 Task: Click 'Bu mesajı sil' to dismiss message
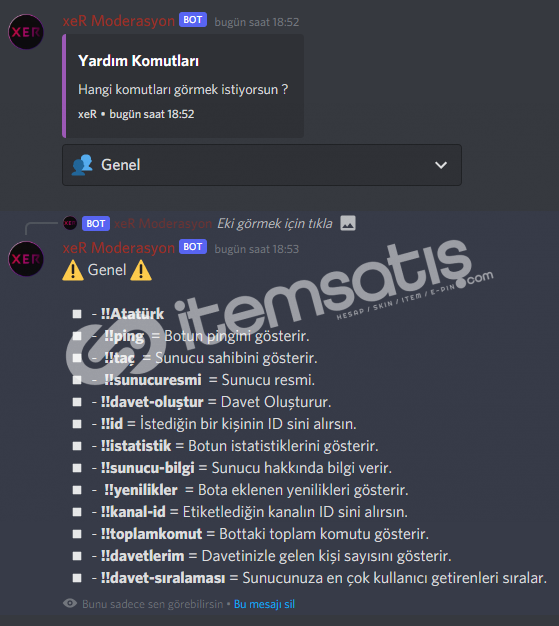point(264,604)
